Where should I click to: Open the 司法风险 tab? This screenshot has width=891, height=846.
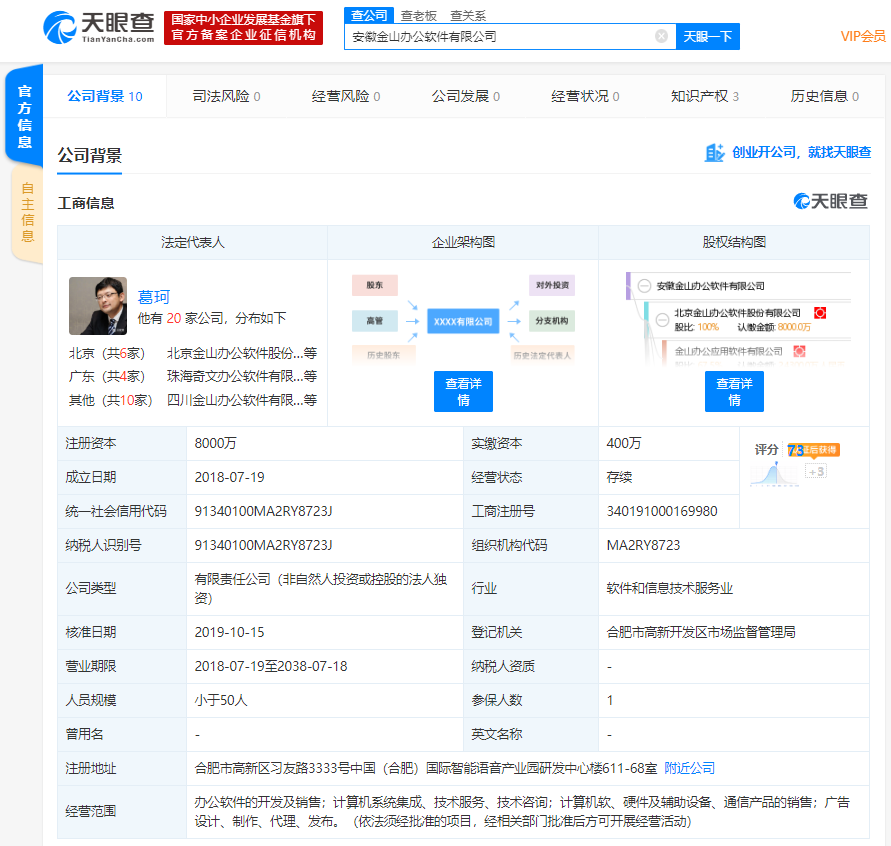tap(226, 96)
